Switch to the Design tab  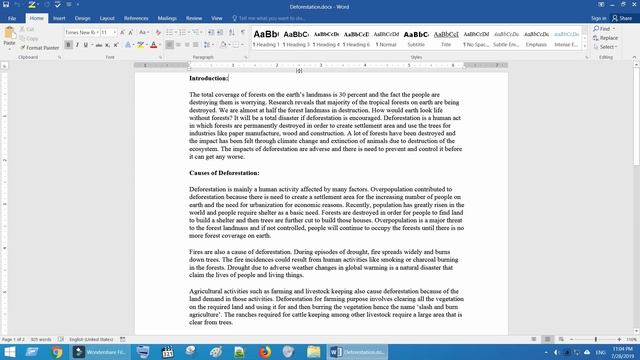coord(82,18)
